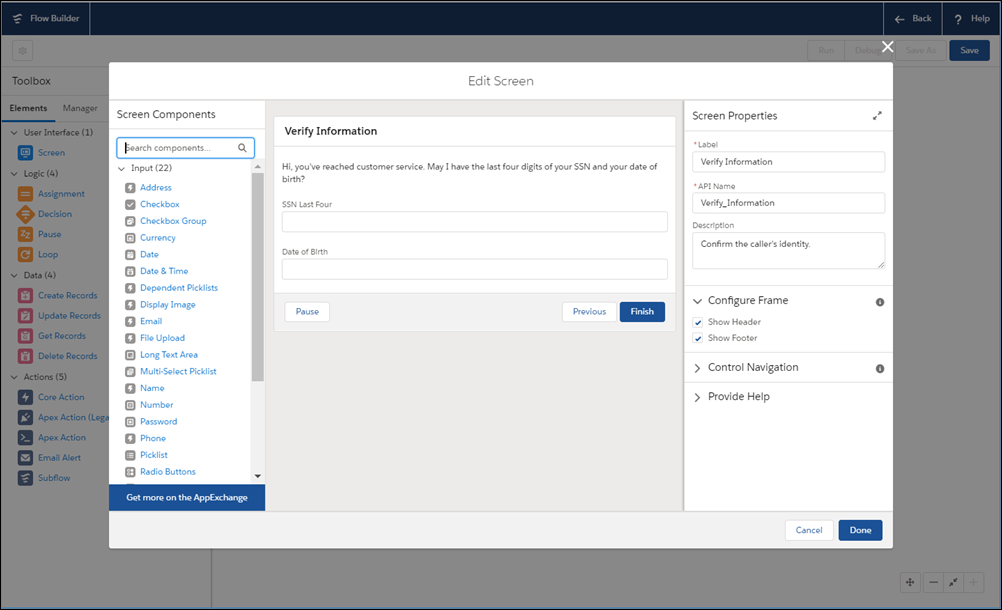The height and width of the screenshot is (610, 1002).
Task: Click the Previous button in preview
Action: tap(589, 312)
